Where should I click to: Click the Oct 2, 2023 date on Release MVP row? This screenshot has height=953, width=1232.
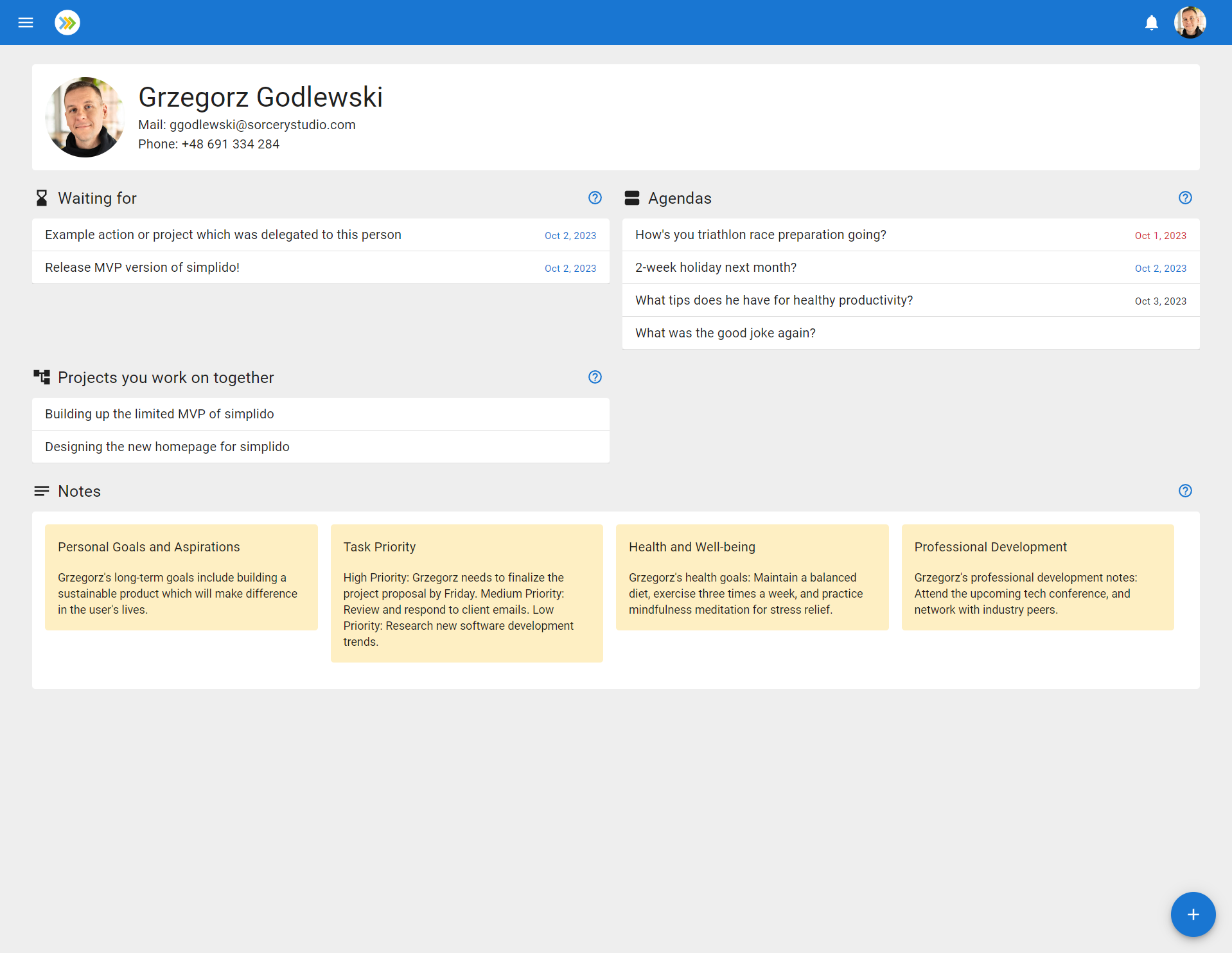570,269
